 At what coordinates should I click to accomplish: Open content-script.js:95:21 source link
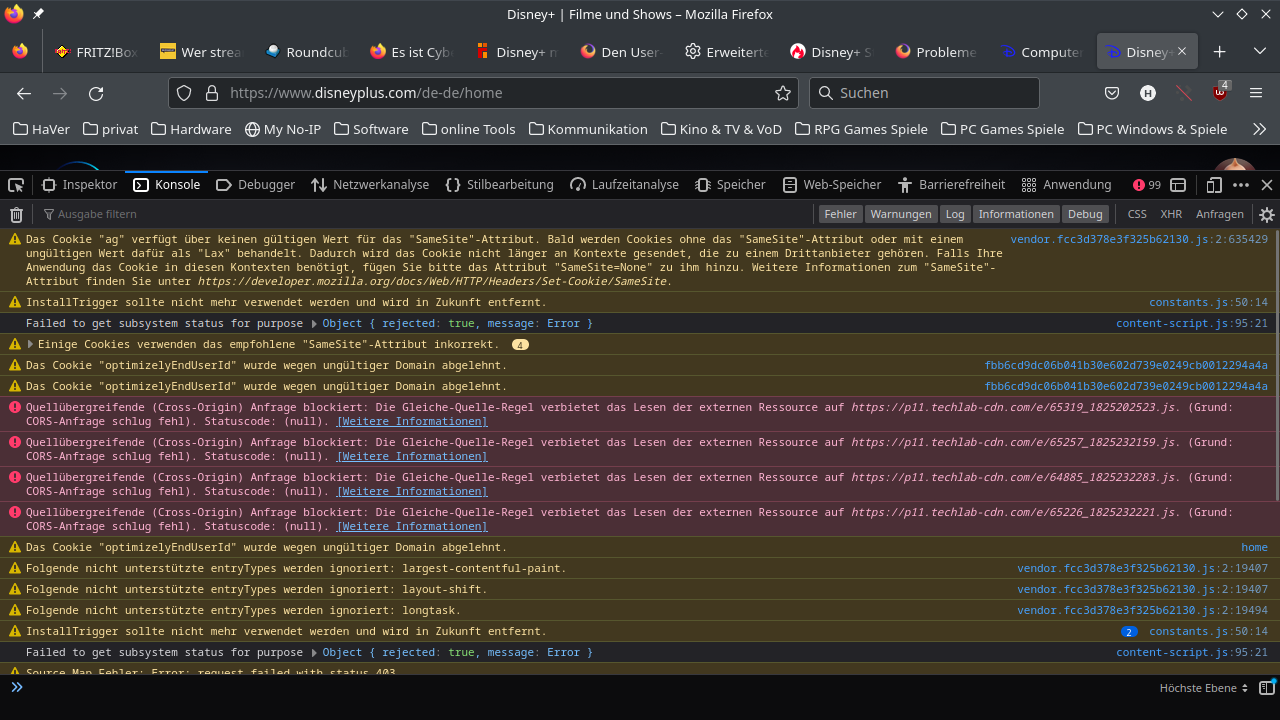(x=1191, y=323)
